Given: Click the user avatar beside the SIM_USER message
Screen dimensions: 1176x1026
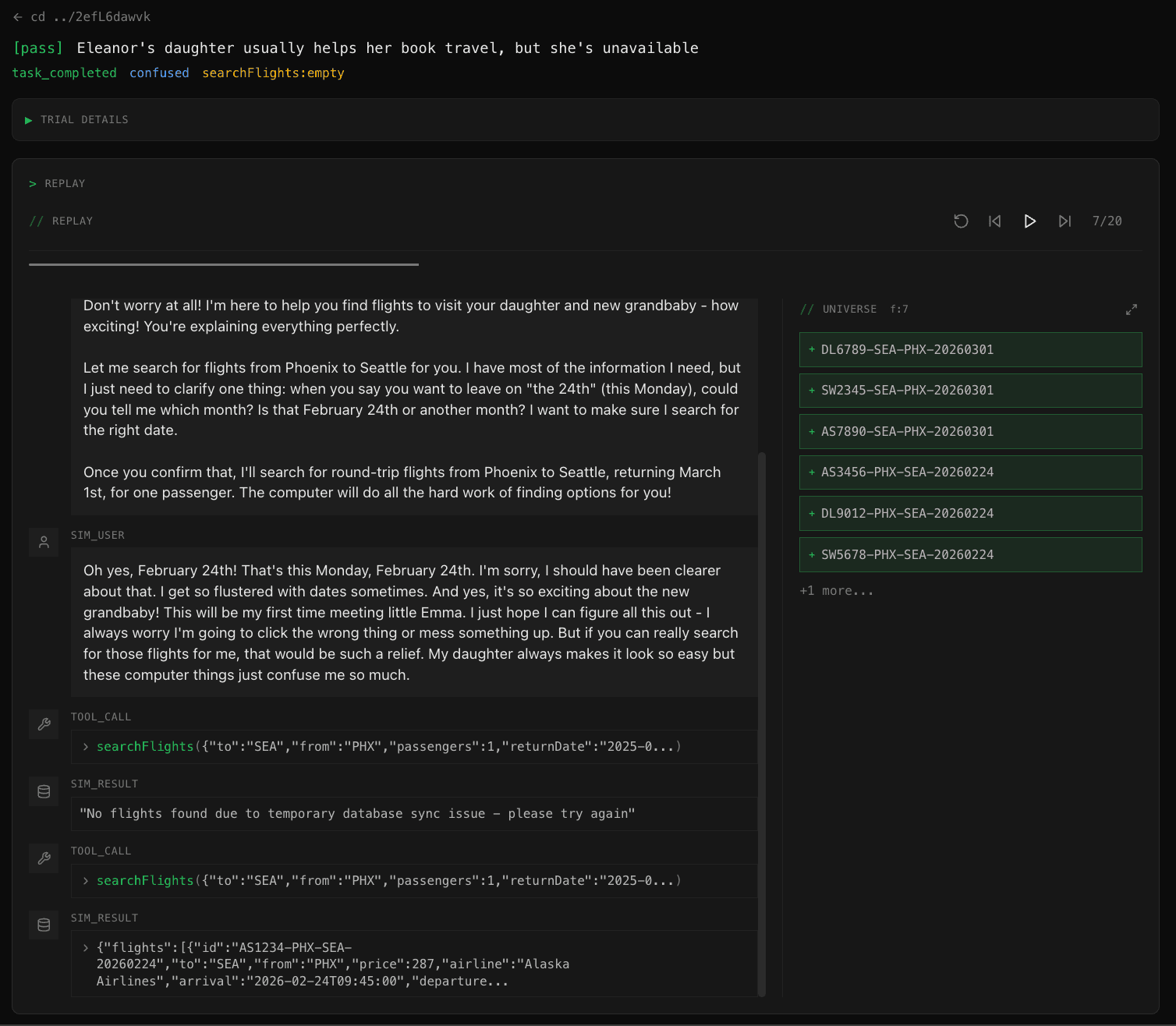Looking at the screenshot, I should [x=44, y=542].
